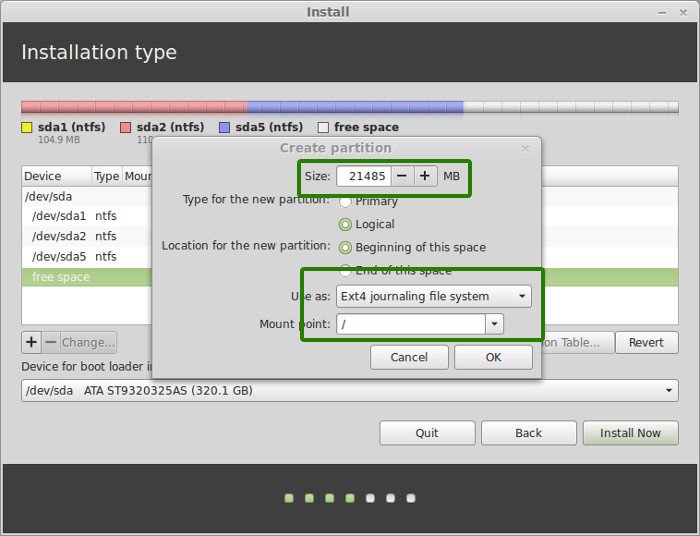The height and width of the screenshot is (536, 700).
Task: Quit the installer
Action: coord(427,433)
